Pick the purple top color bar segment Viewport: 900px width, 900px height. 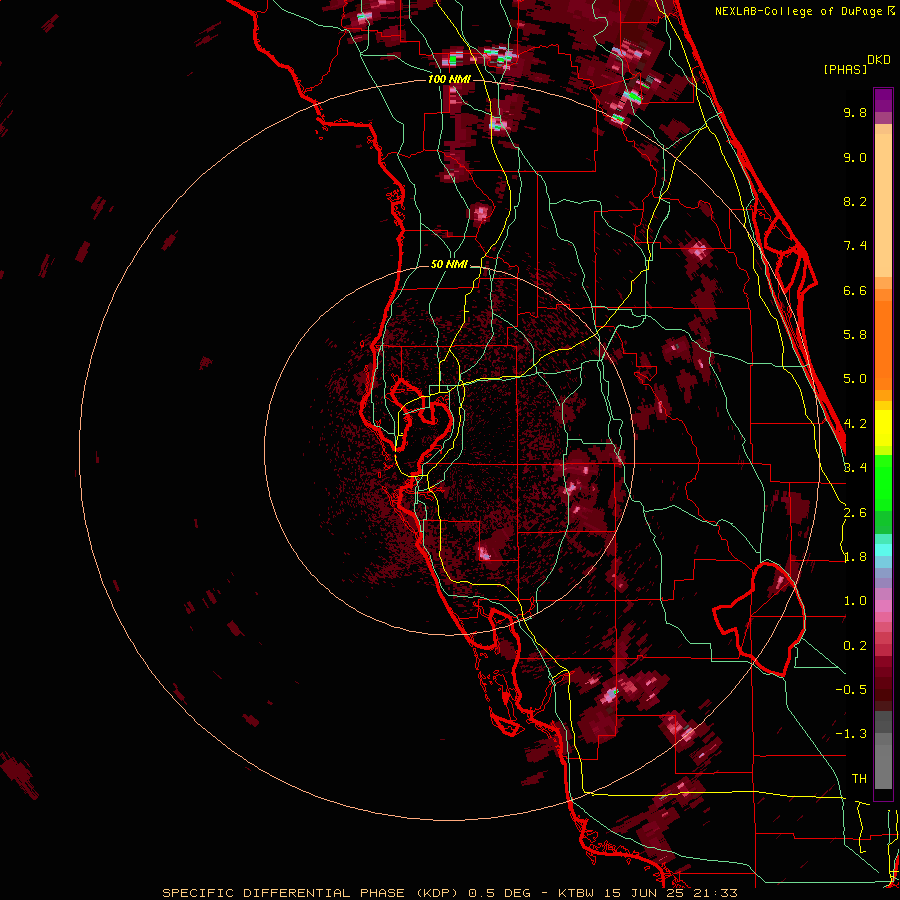point(883,100)
